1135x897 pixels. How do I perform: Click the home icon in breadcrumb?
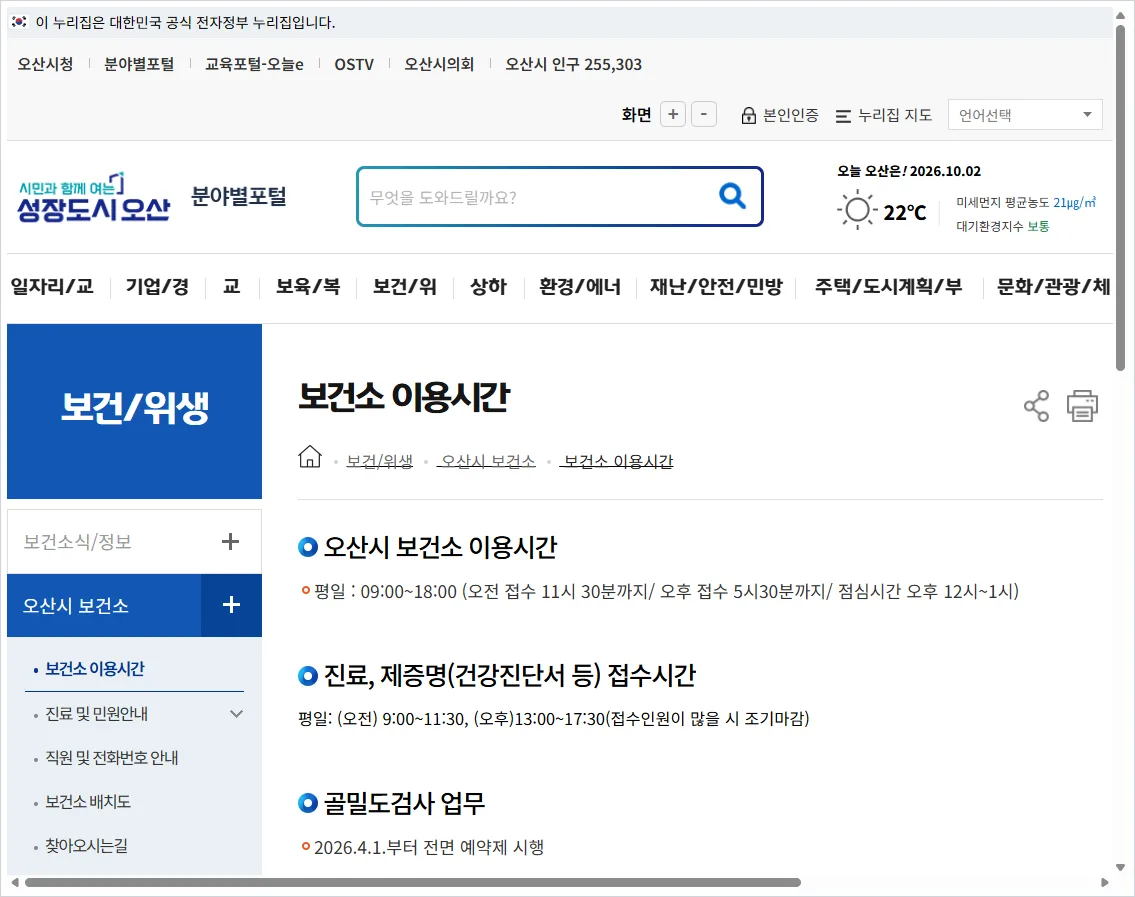point(310,457)
